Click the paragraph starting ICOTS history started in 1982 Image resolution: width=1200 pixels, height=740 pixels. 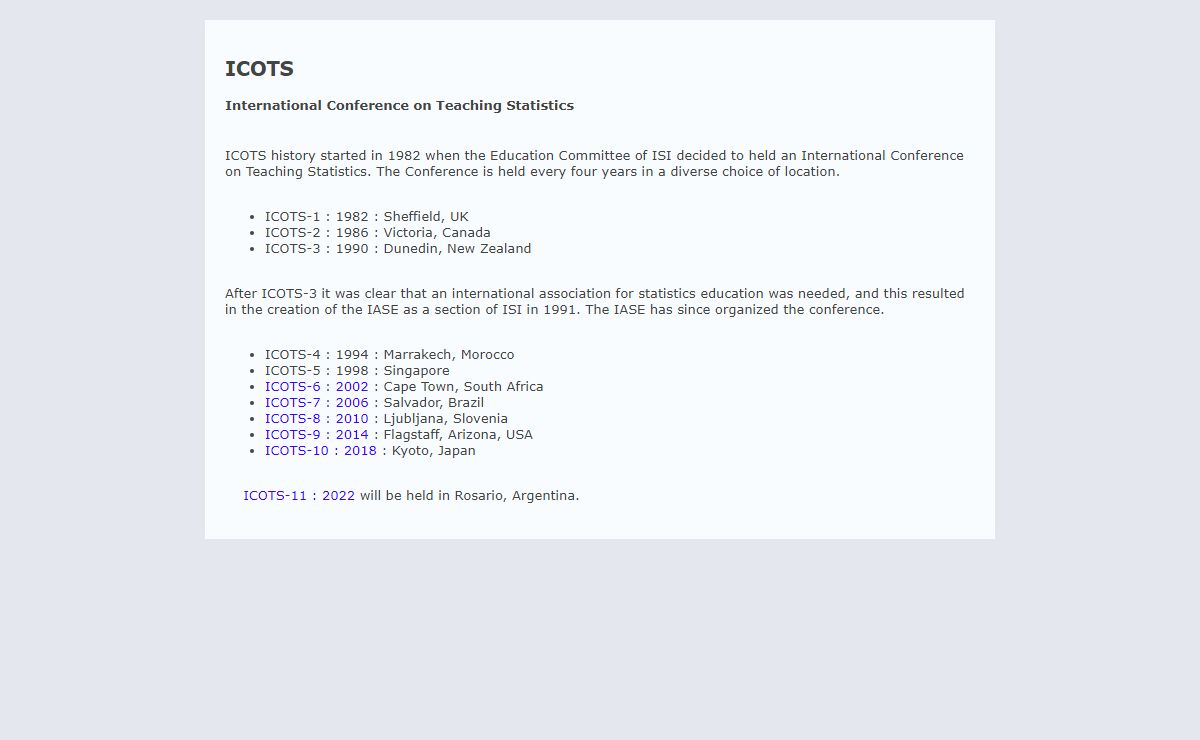(595, 163)
